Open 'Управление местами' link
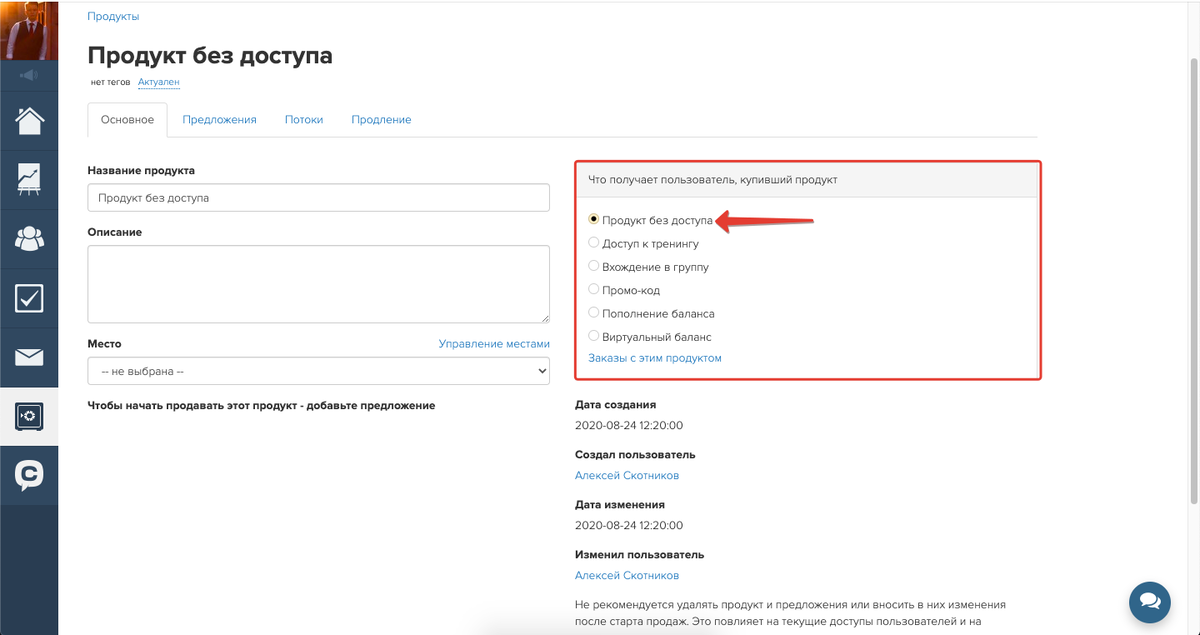The image size is (1200, 635). [x=494, y=343]
